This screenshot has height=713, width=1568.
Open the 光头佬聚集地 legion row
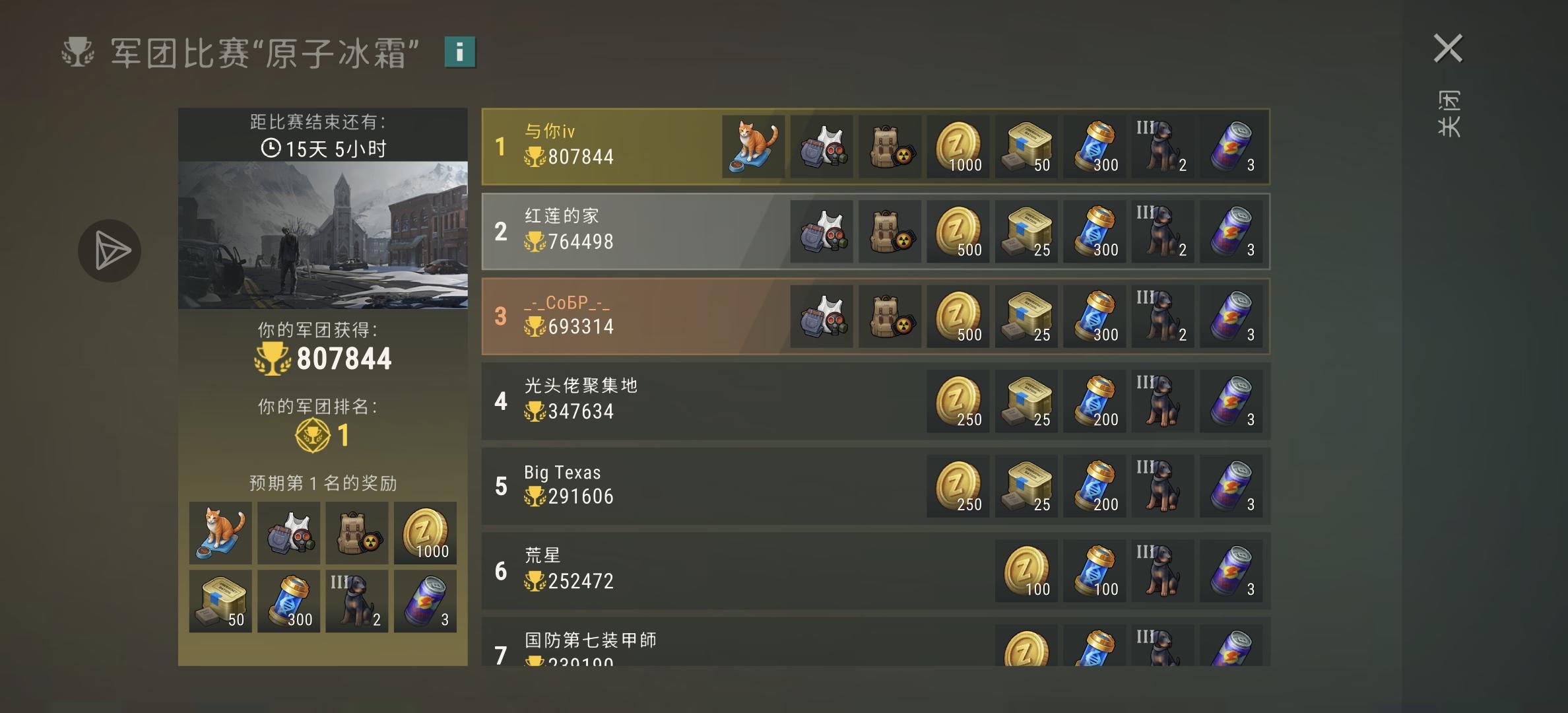coord(876,401)
